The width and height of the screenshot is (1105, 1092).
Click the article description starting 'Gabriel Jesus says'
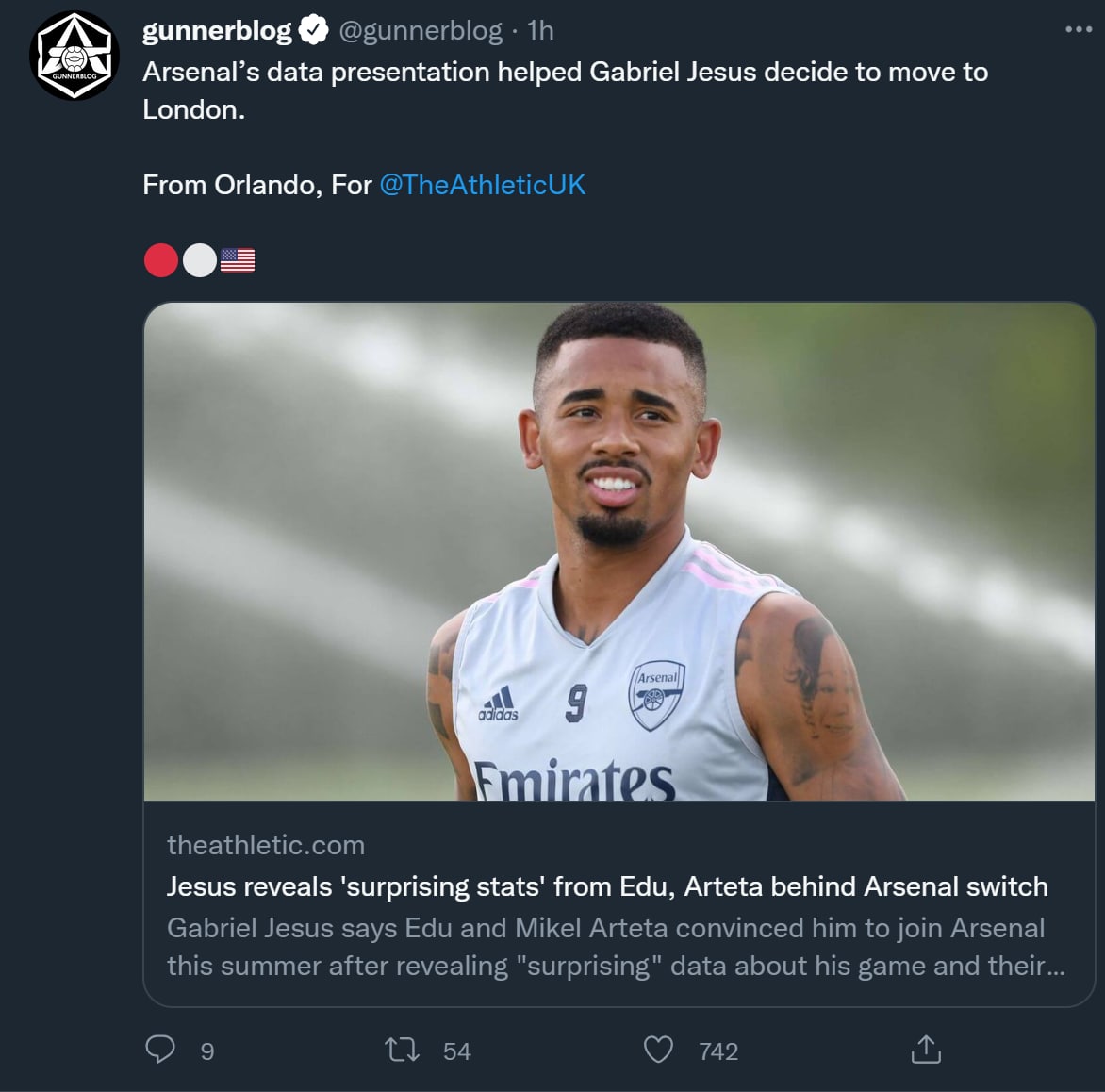(x=615, y=947)
